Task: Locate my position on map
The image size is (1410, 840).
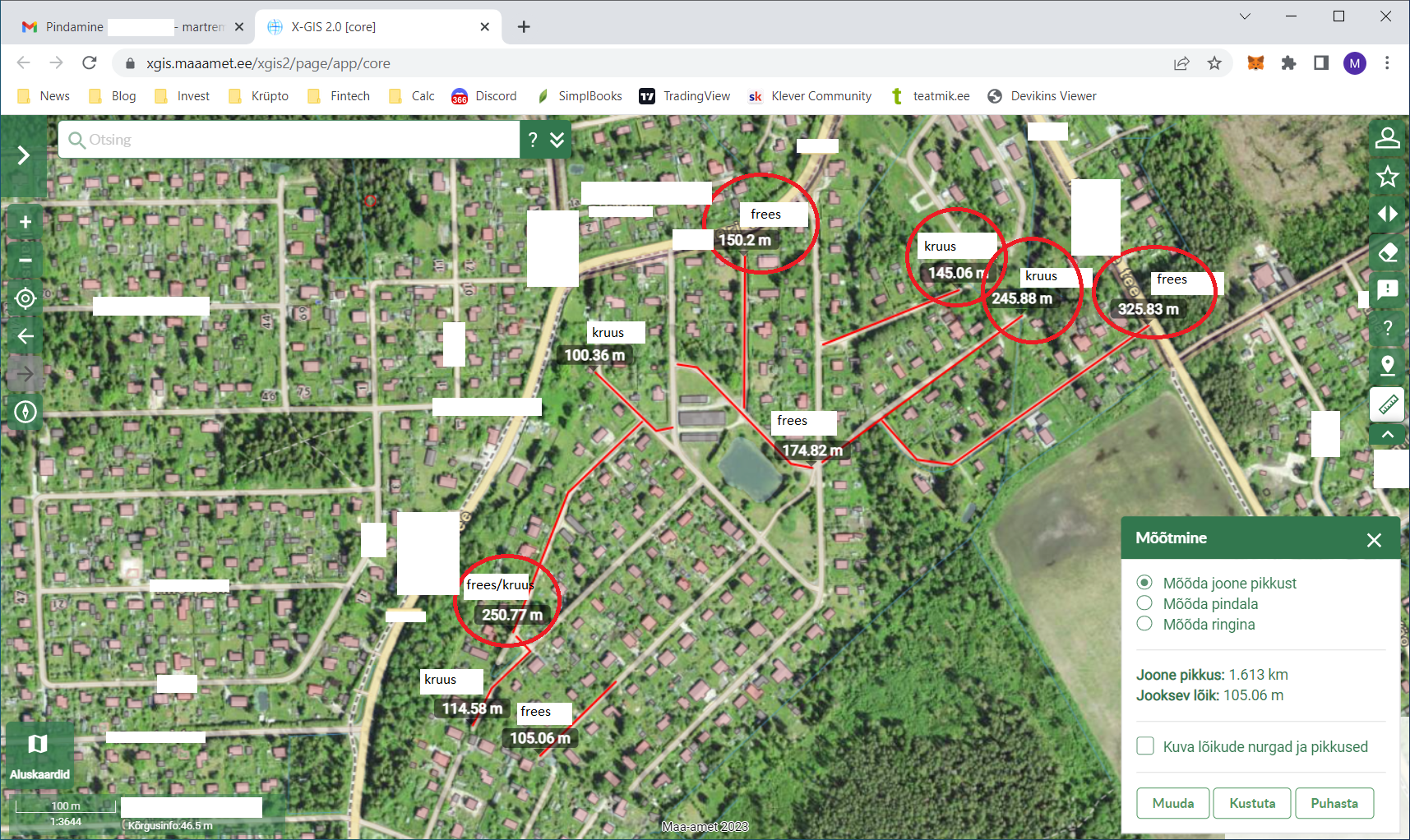Action: [x=25, y=298]
